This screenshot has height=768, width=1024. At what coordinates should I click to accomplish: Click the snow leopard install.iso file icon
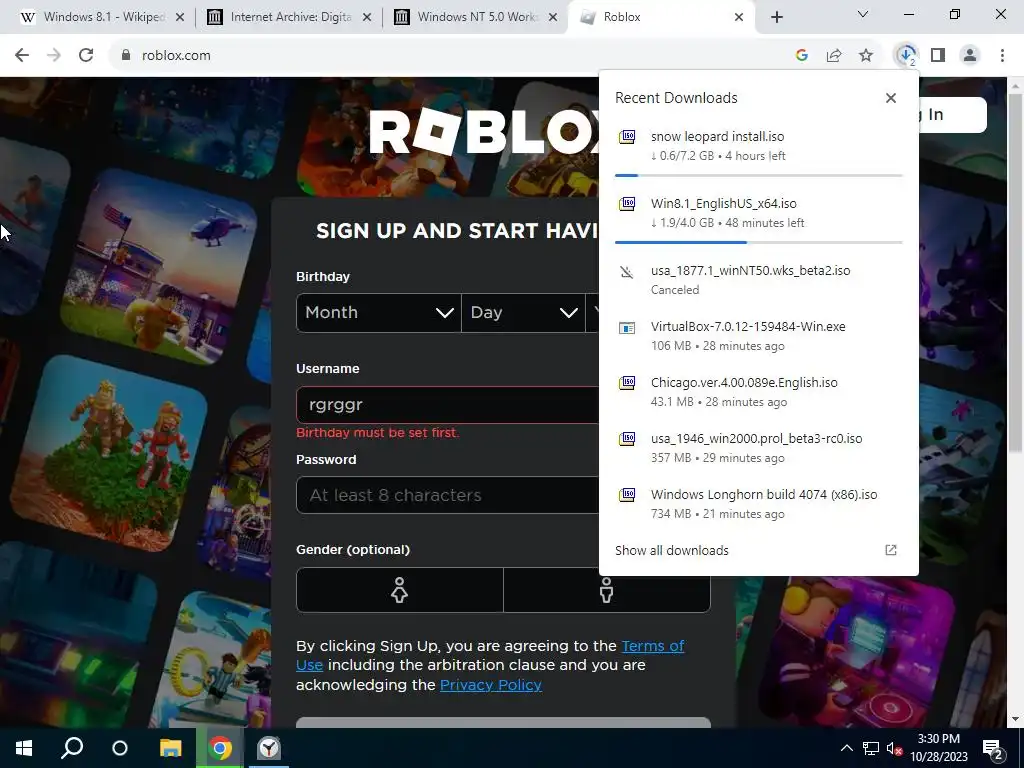(x=627, y=136)
